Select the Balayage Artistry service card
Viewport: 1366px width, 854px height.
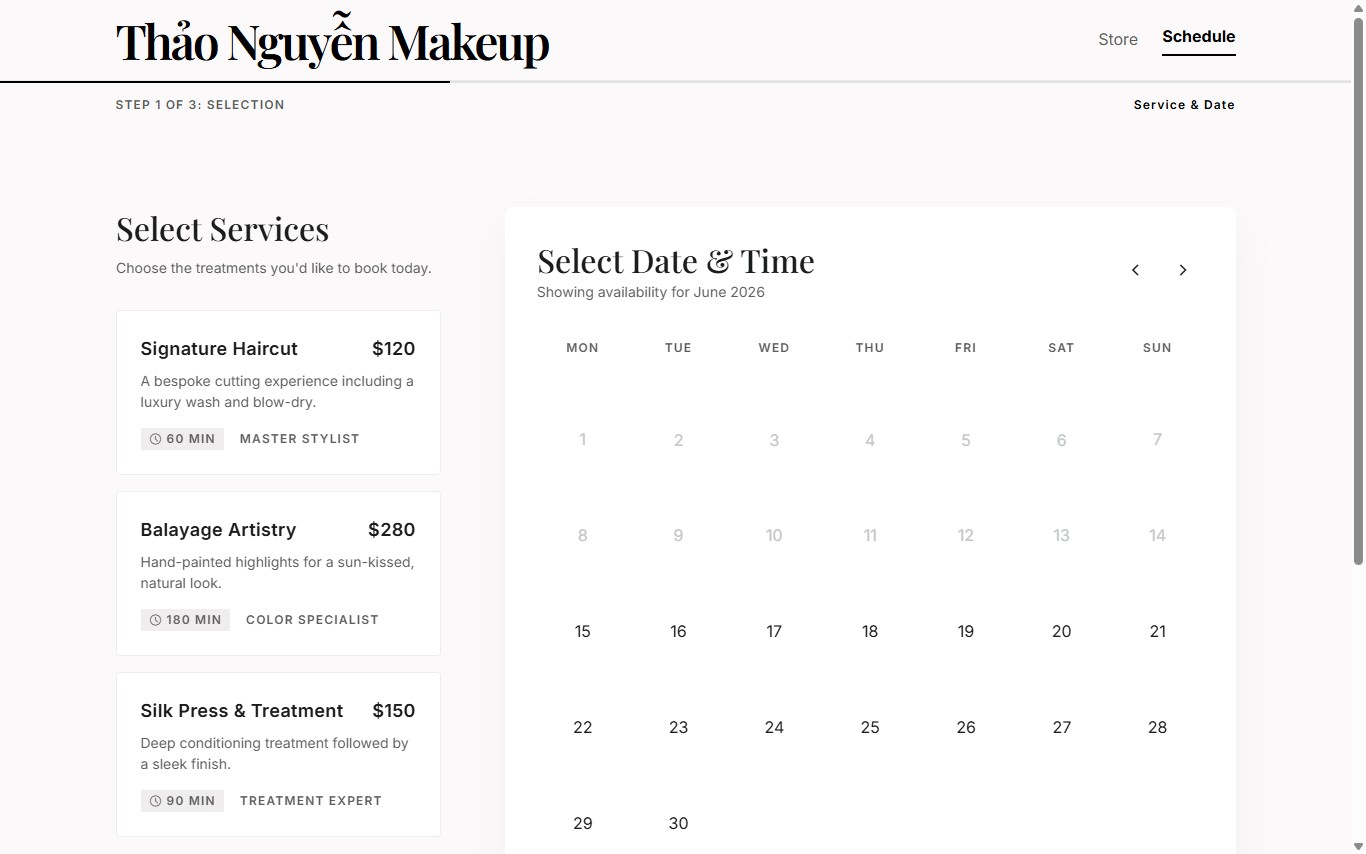pos(278,573)
